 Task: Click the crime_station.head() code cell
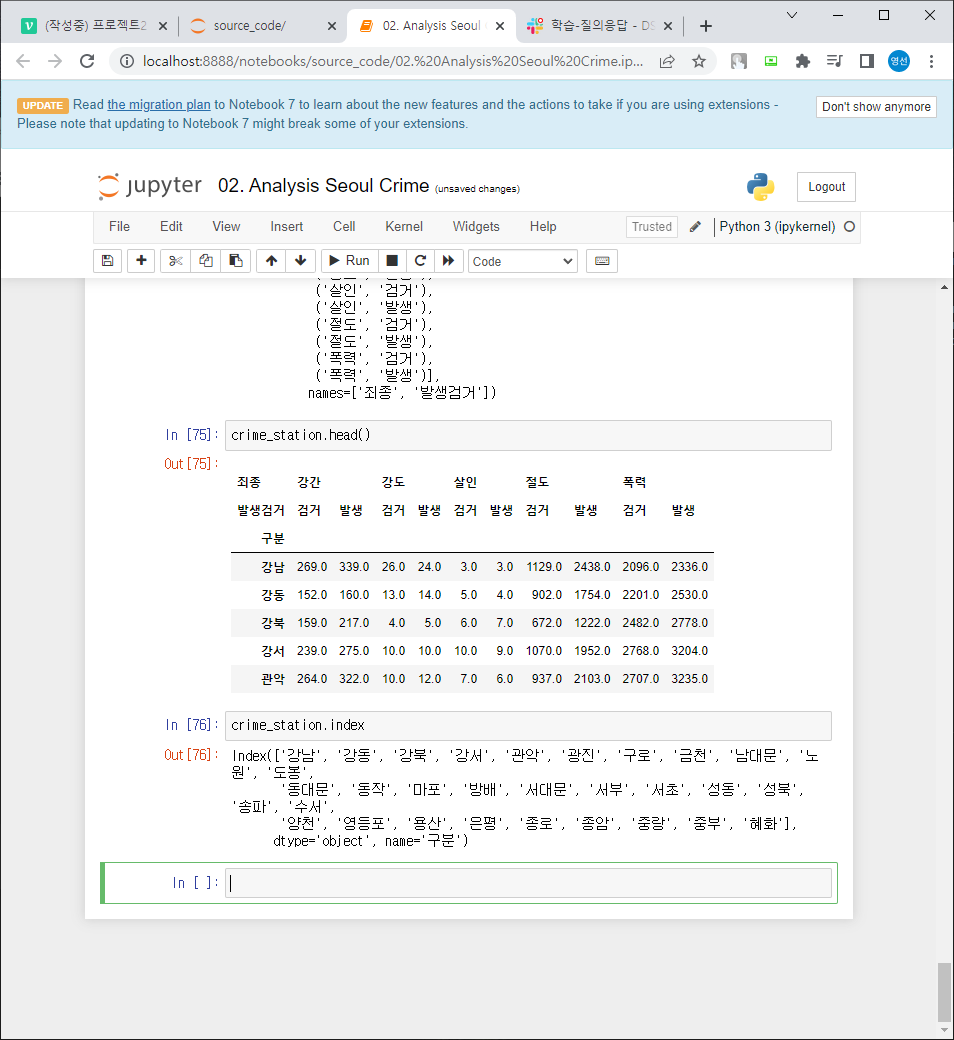528,435
